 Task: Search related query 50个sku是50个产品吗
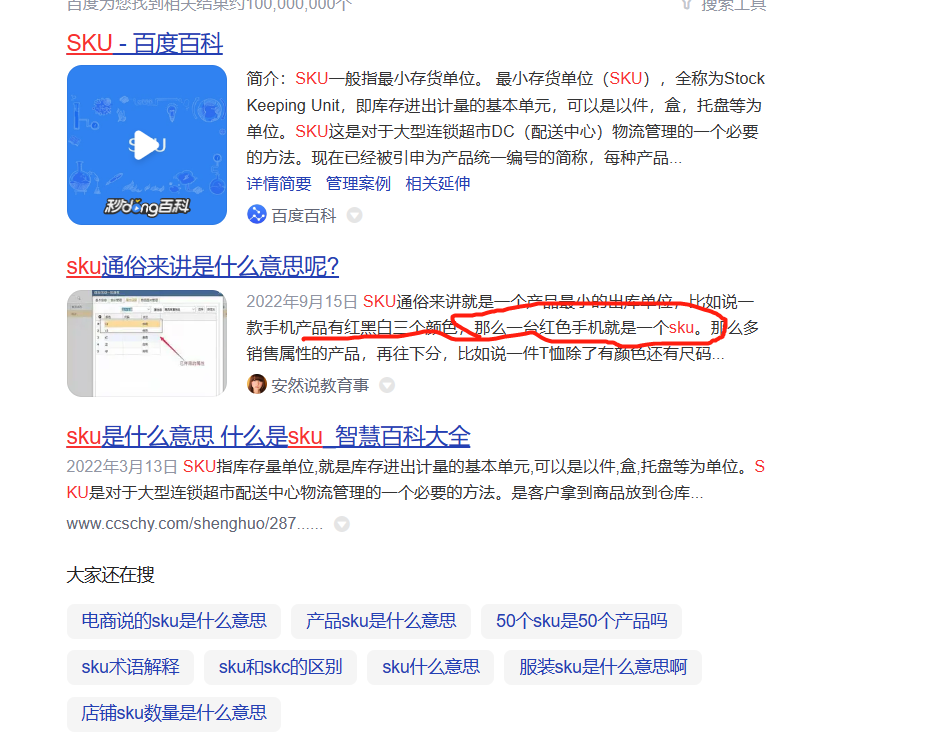click(581, 621)
